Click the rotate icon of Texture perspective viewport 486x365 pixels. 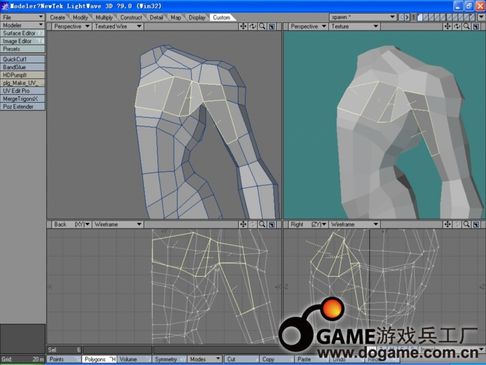457,26
